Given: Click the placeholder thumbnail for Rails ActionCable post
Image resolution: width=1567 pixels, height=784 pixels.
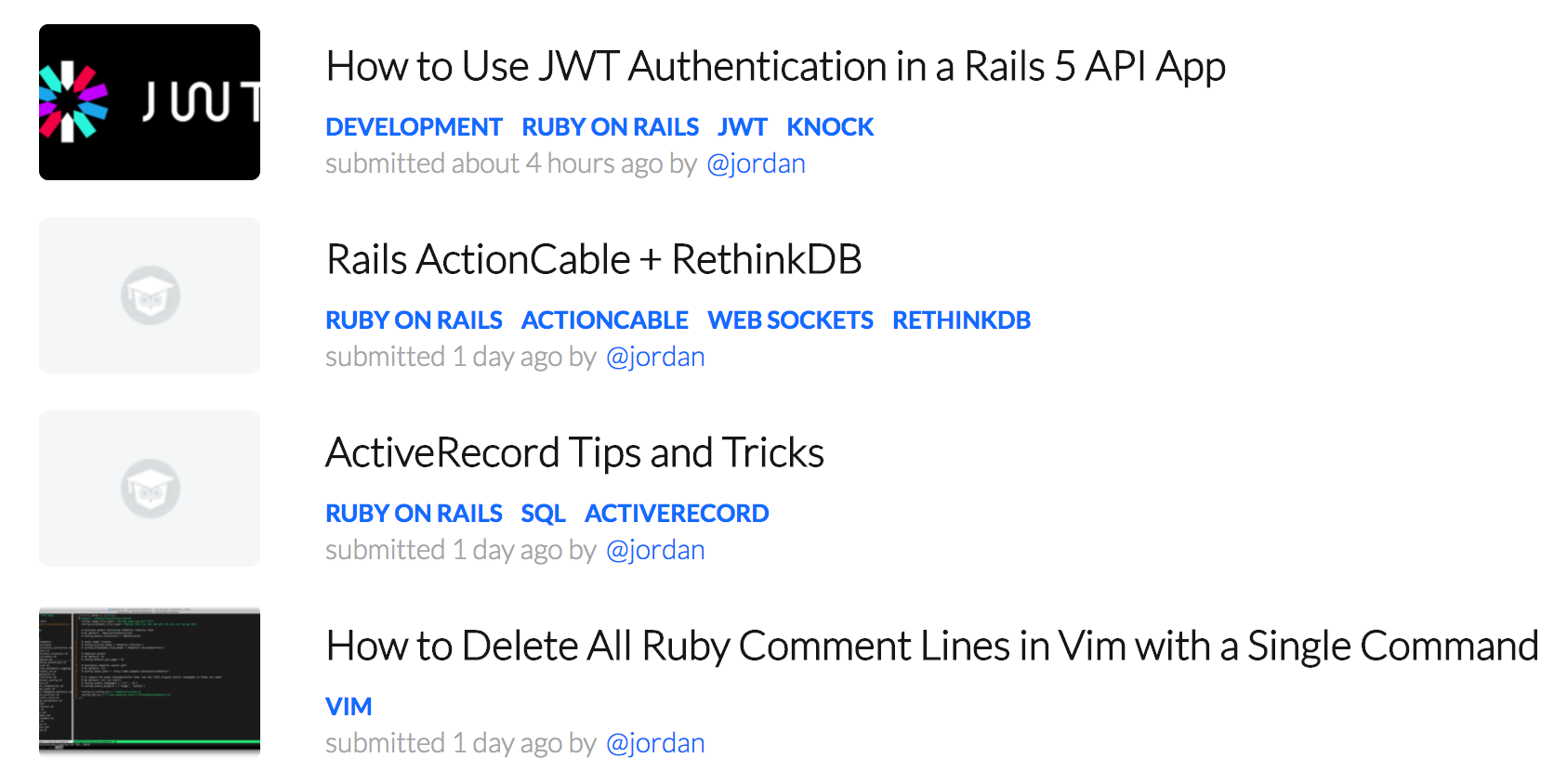Looking at the screenshot, I should pyautogui.click(x=150, y=295).
